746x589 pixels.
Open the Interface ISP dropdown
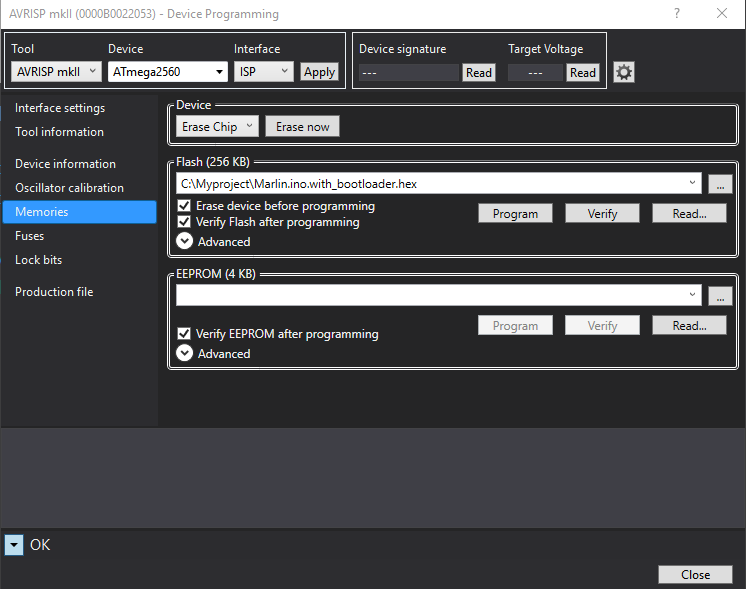264,72
